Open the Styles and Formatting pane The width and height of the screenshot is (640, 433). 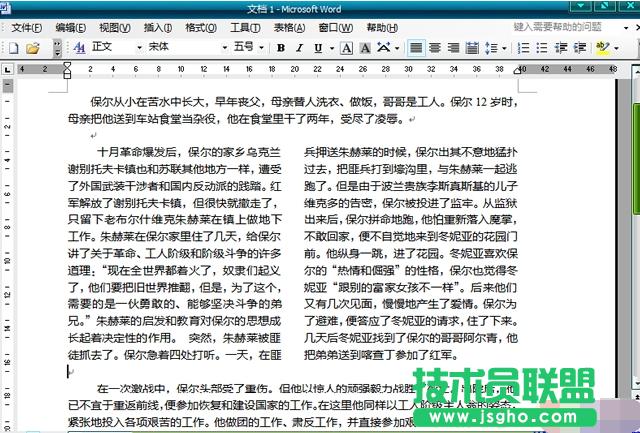79,47
